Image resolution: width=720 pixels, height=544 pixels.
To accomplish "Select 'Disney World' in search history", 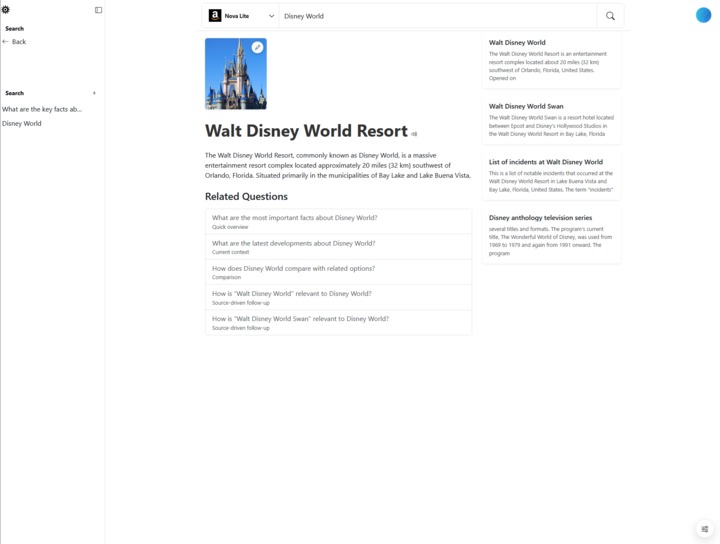I will tap(22, 123).
